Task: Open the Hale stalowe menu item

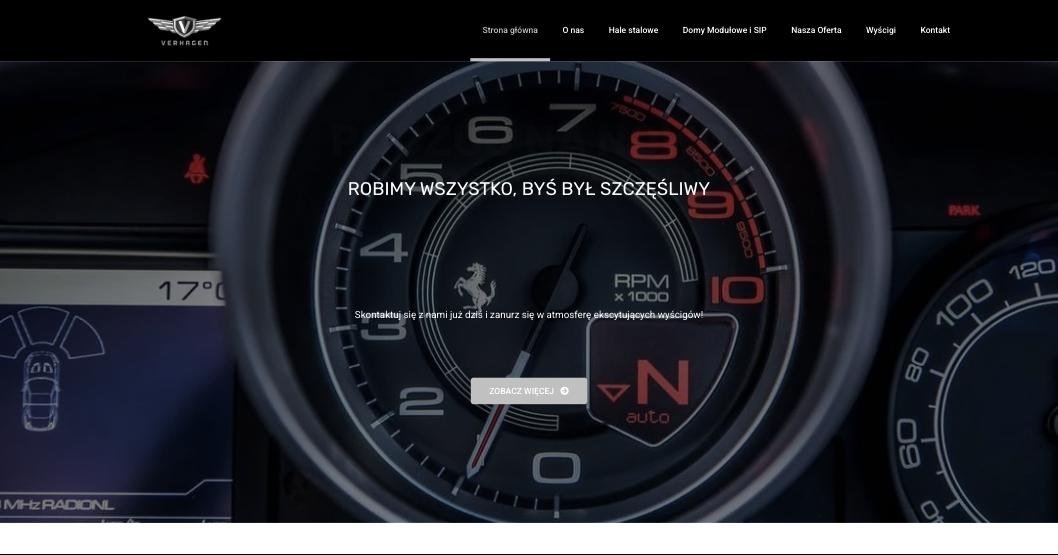Action: (633, 30)
